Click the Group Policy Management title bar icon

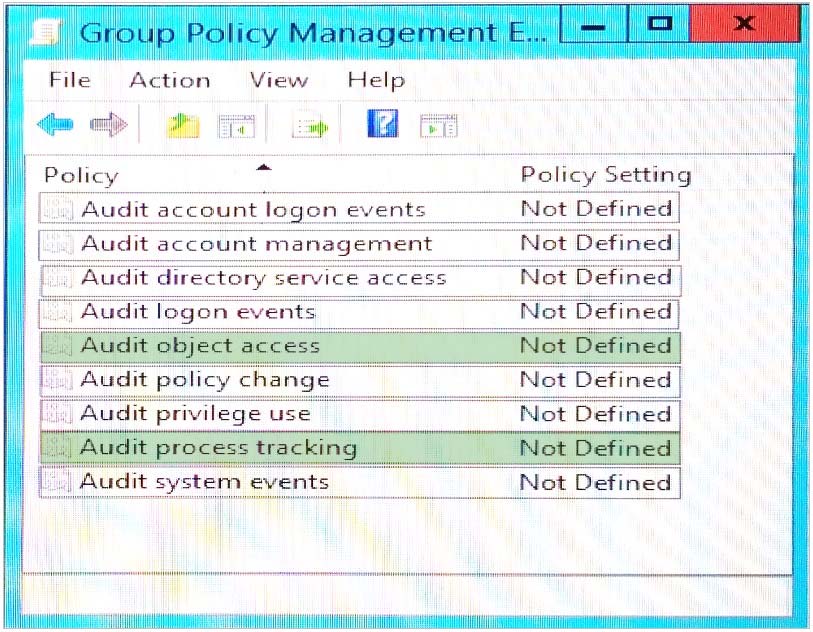(x=47, y=32)
